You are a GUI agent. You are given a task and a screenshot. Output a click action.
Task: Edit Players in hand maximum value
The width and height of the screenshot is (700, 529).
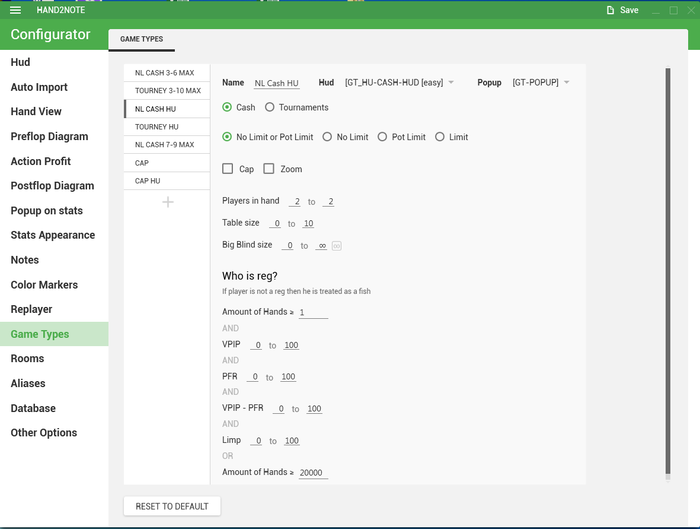pyautogui.click(x=328, y=201)
